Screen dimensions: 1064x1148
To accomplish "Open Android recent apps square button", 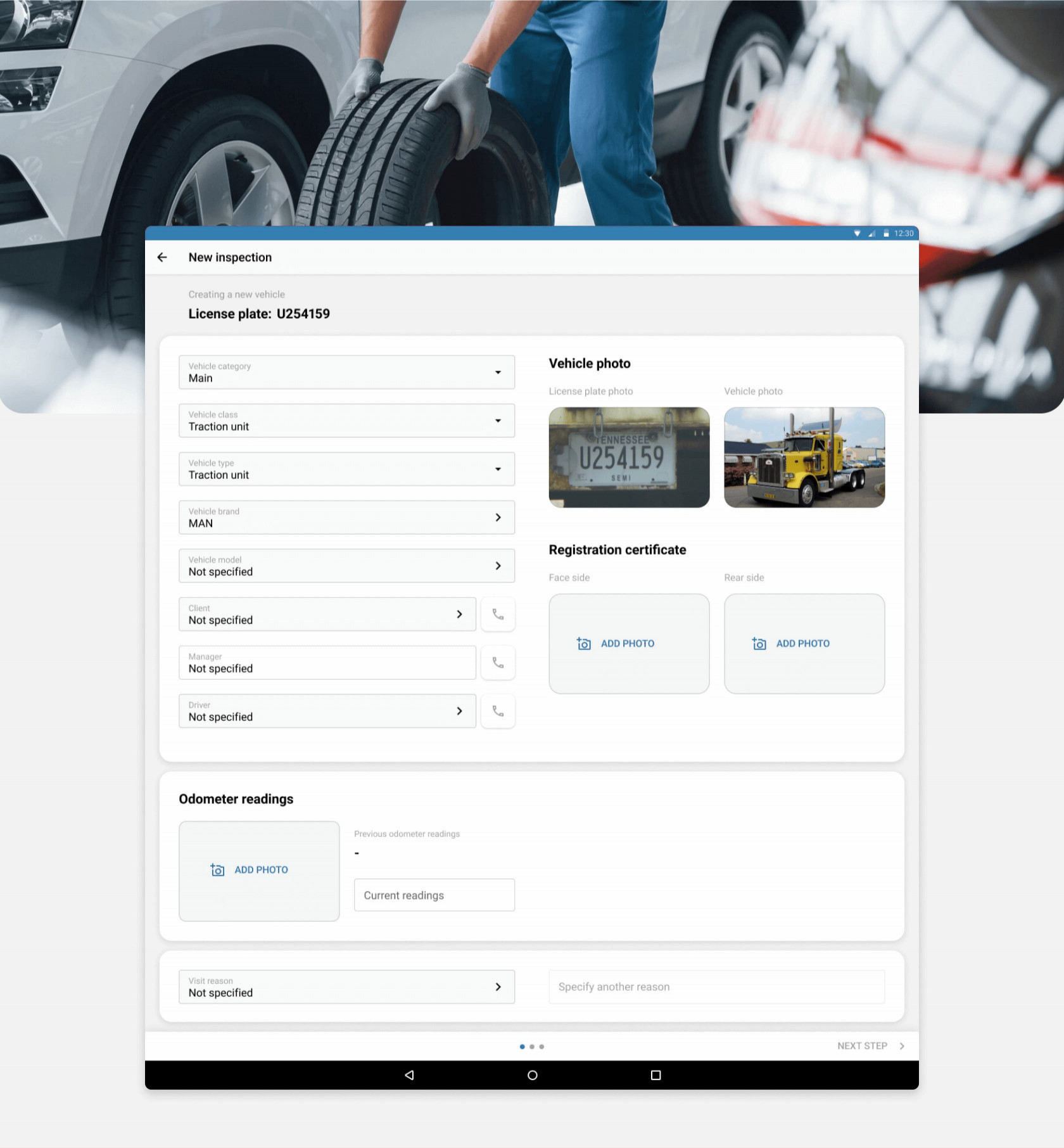I will pyautogui.click(x=655, y=1075).
